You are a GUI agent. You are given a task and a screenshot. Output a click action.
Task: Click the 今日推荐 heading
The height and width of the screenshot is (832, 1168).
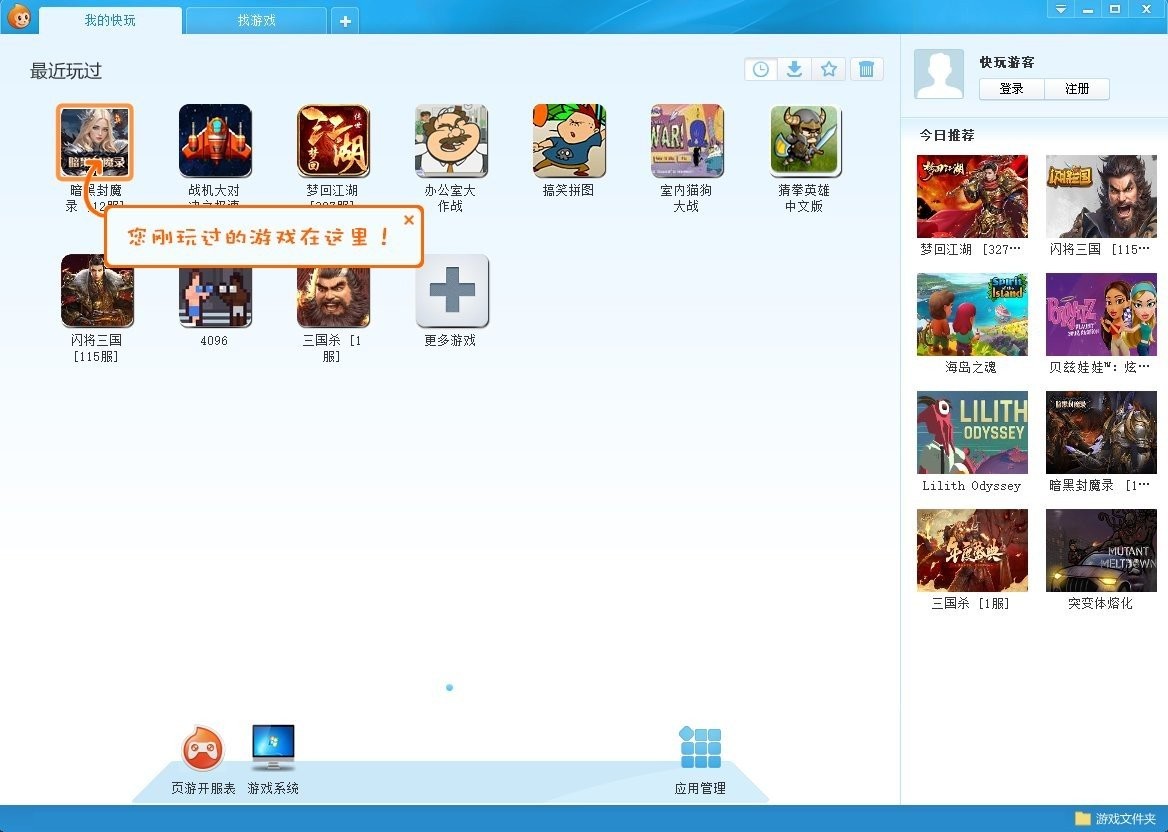pos(947,135)
